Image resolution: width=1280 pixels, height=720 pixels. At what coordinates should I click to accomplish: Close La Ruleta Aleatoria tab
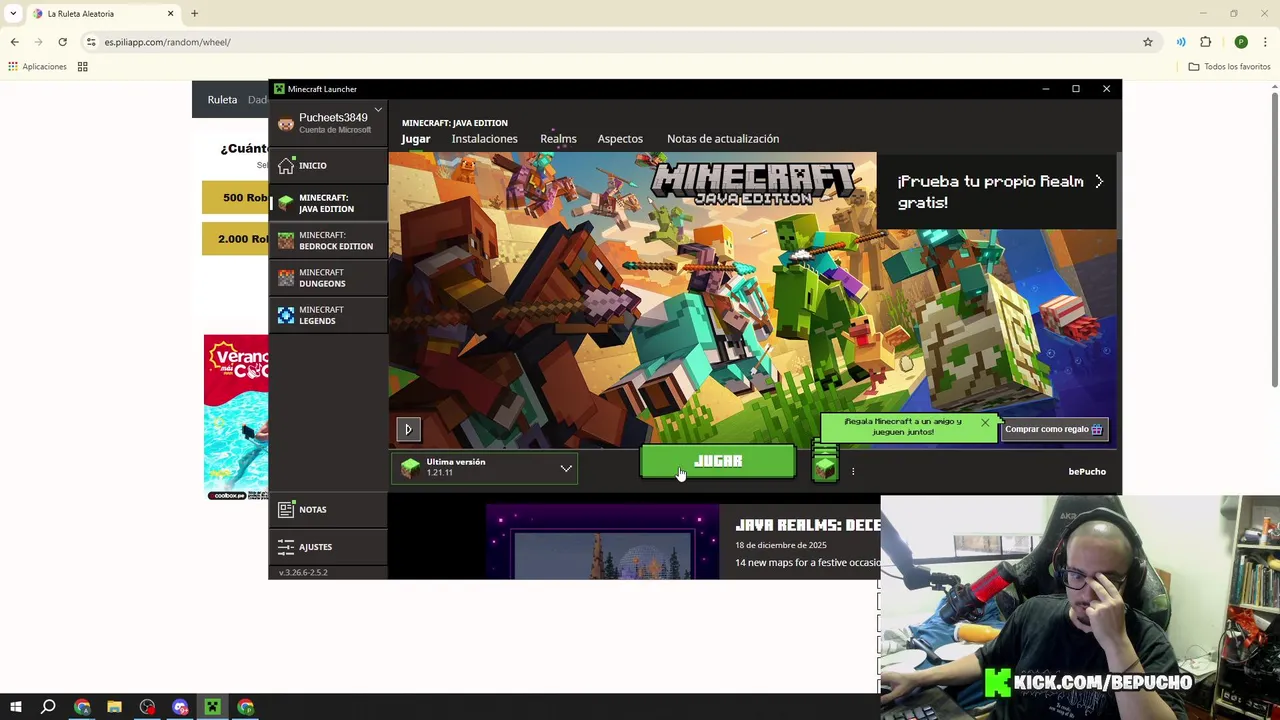(170, 14)
